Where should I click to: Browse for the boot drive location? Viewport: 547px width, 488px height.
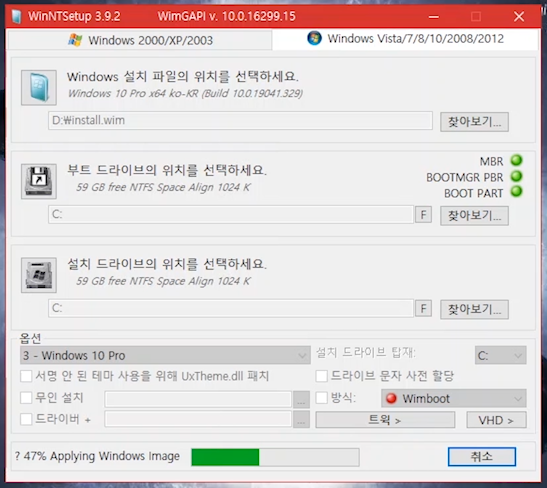[x=474, y=216]
